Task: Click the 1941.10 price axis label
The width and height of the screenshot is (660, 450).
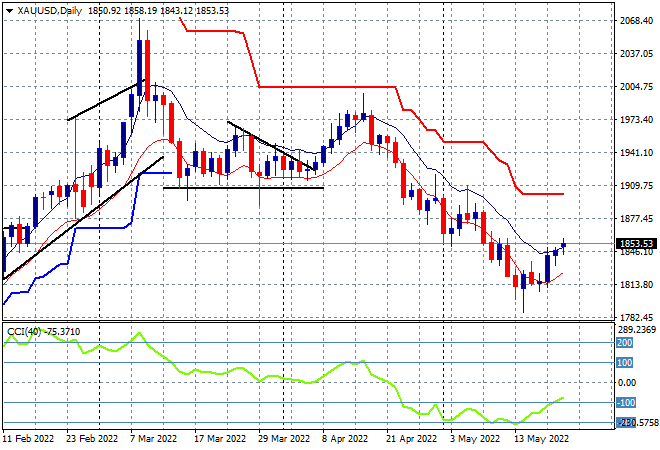Action: [636, 153]
